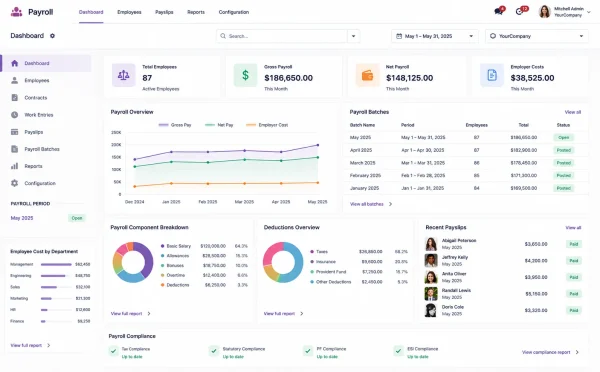Click the Payroll Batches icon in sidebar
The height and width of the screenshot is (372, 600).
pyautogui.click(x=15, y=149)
